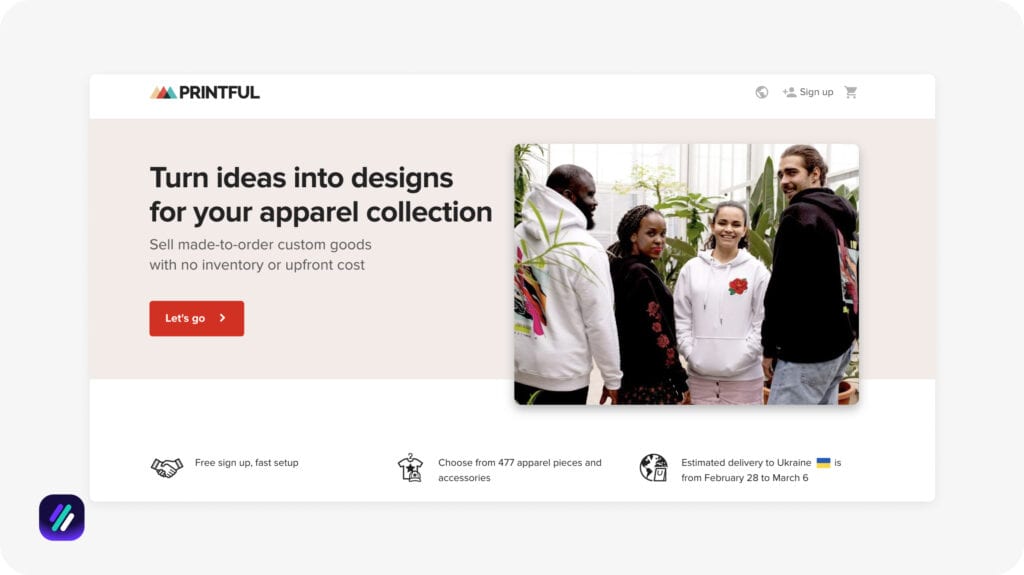Viewport: 1024px width, 575px height.
Task: Click the handshake icon
Action: pyautogui.click(x=167, y=467)
